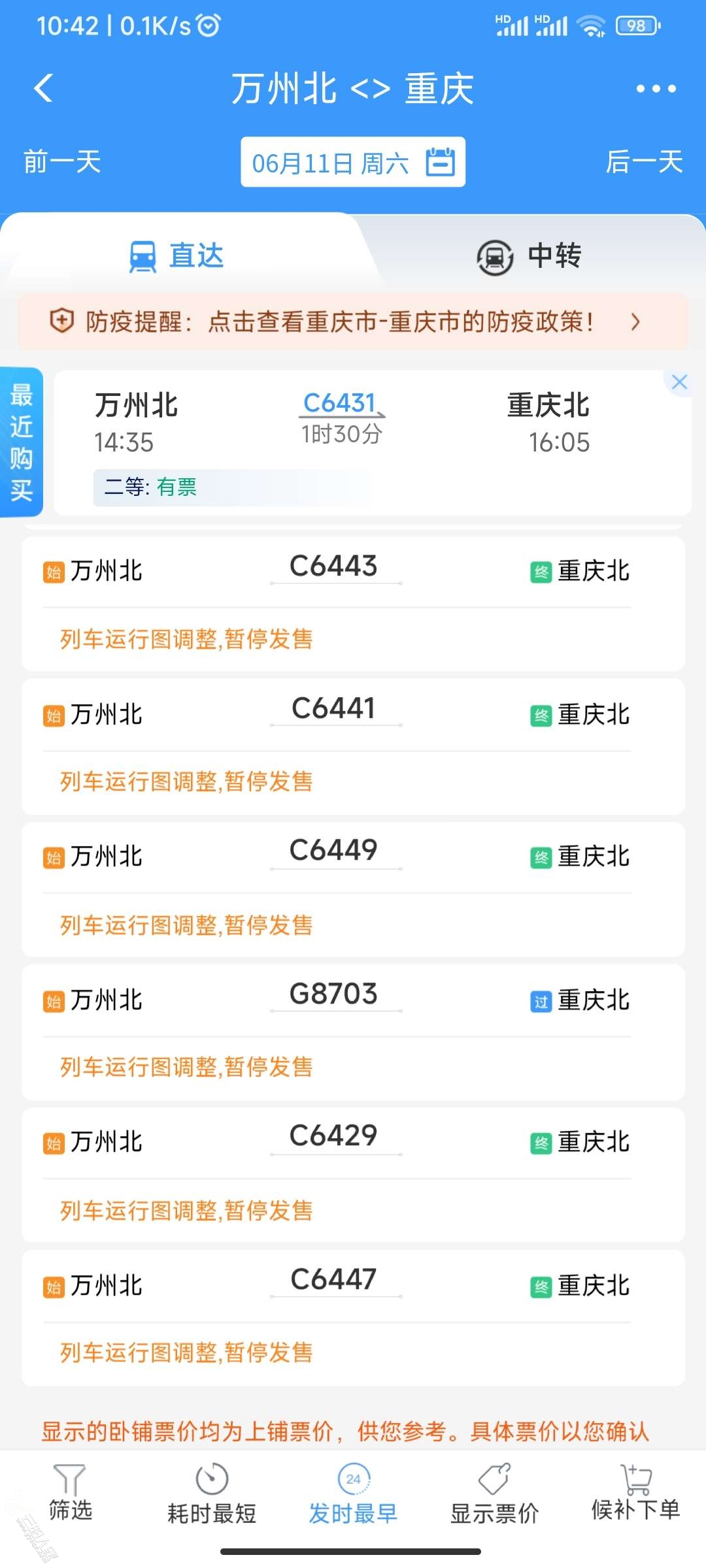Open the calendar date picker icon
706x1568 pixels.
441,161
